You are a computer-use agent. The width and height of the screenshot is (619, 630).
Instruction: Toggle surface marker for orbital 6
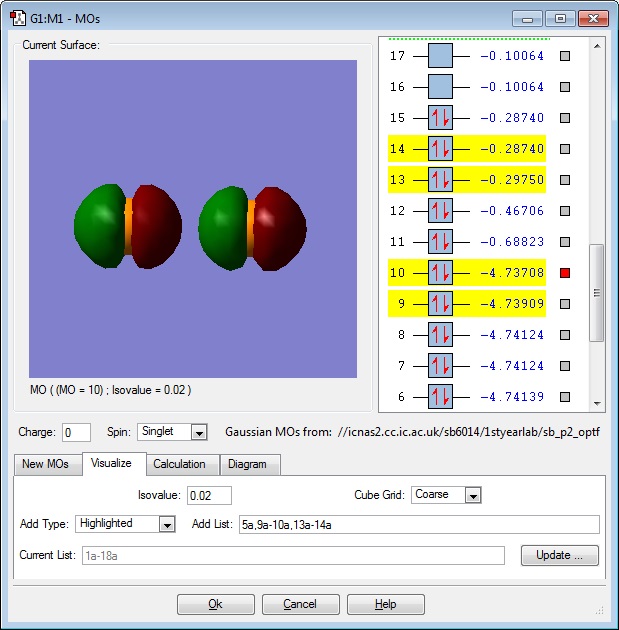tap(565, 397)
